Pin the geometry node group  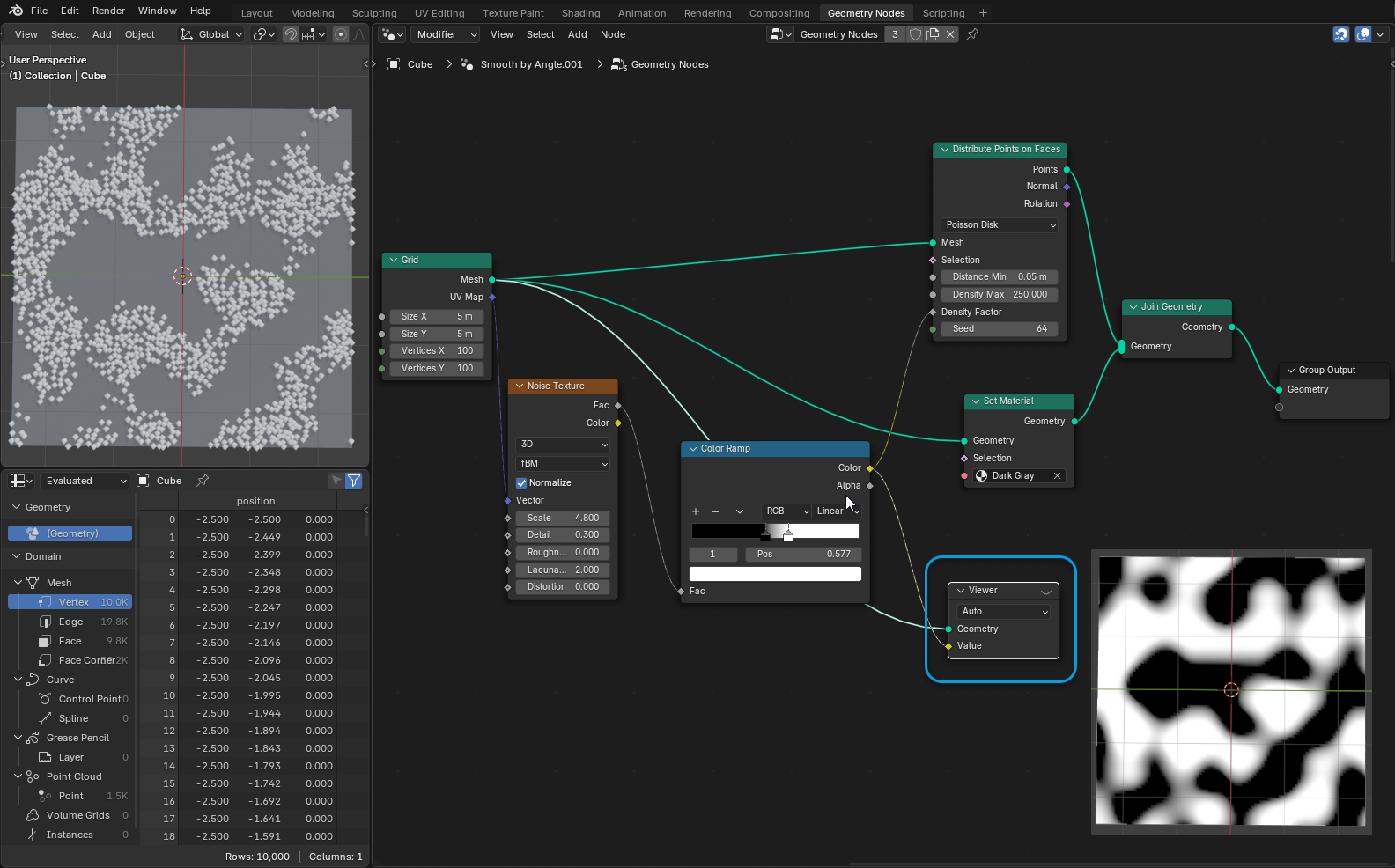point(972,34)
